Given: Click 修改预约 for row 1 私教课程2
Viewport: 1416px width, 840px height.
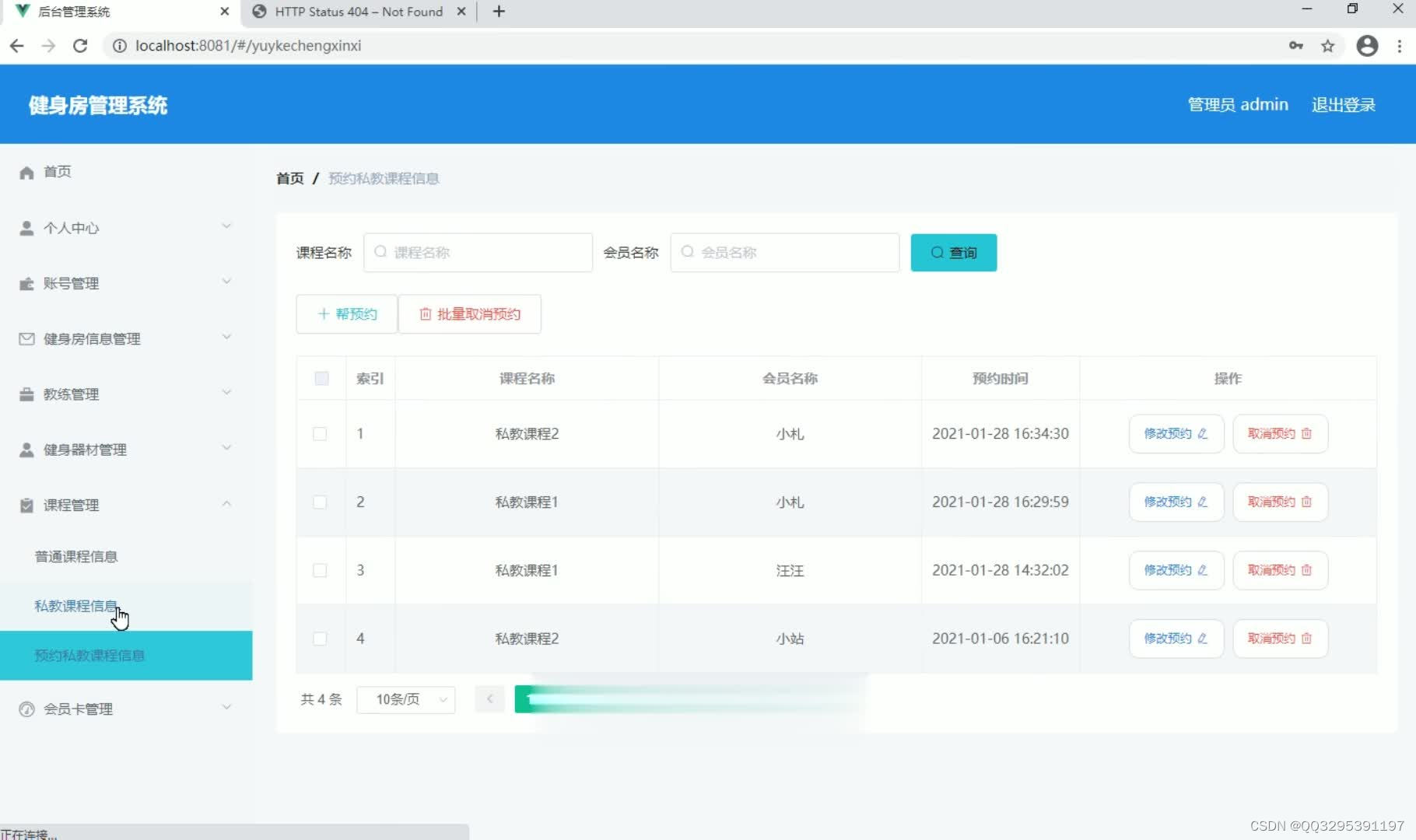Looking at the screenshot, I should (1176, 434).
